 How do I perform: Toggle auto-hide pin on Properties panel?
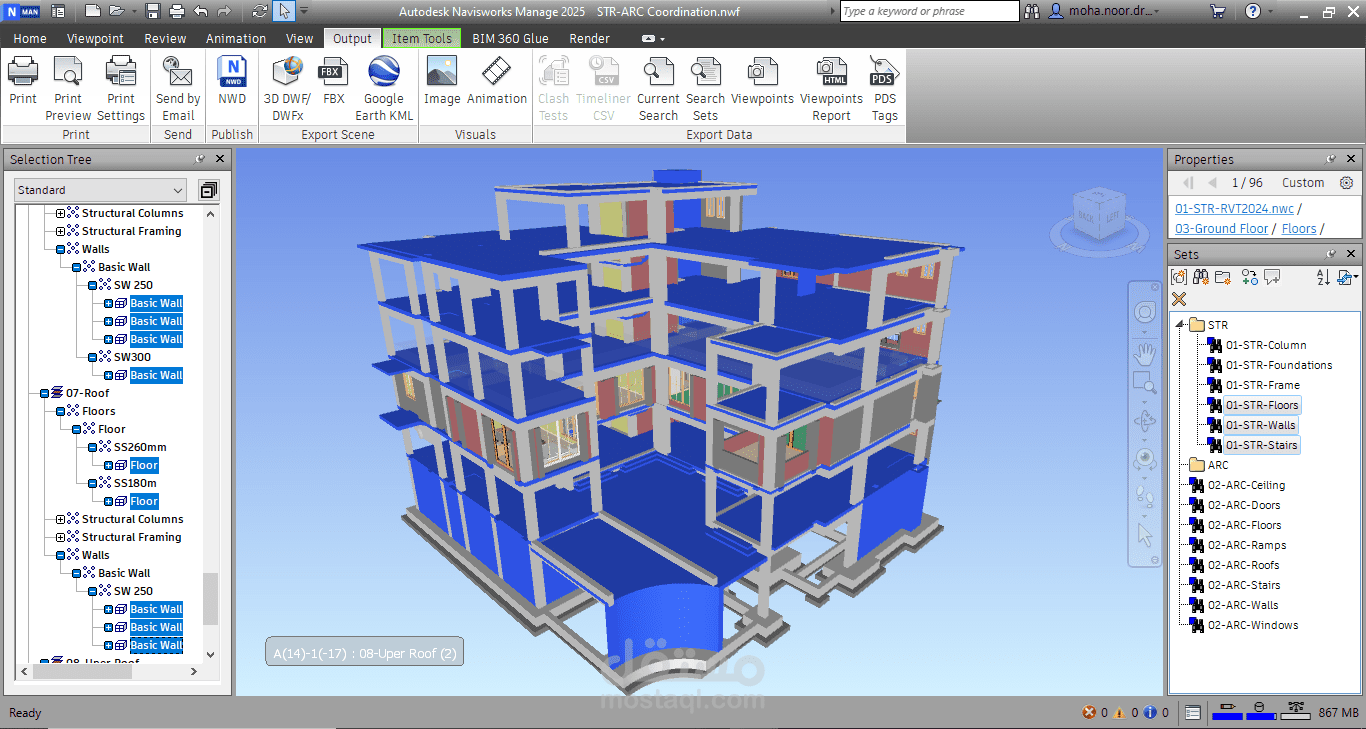point(1331,159)
